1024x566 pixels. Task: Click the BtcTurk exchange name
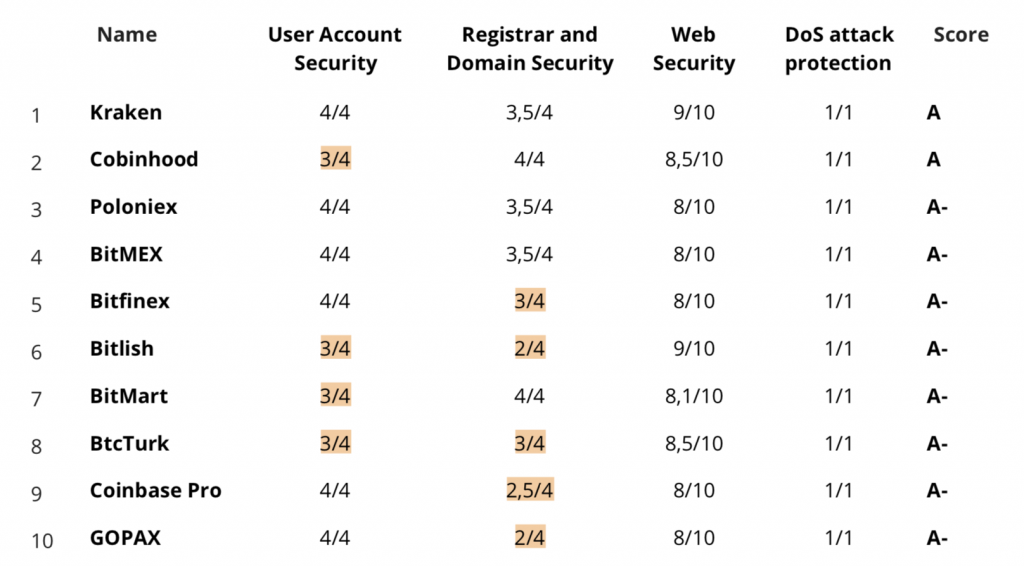129,443
